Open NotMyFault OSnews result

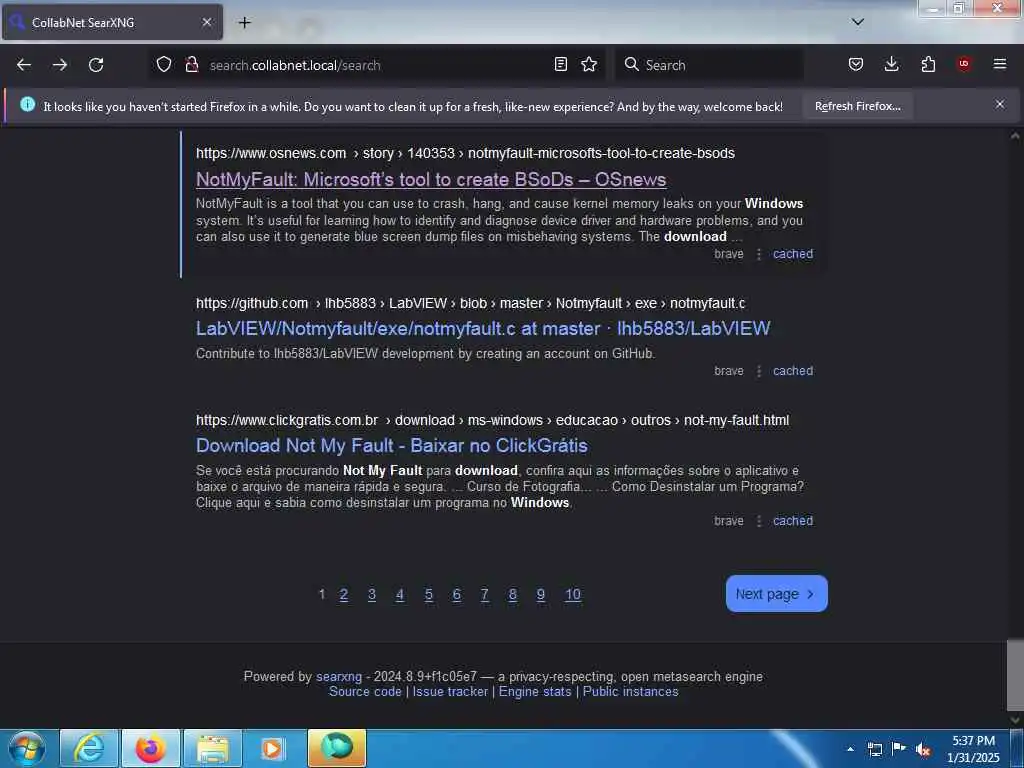click(431, 180)
